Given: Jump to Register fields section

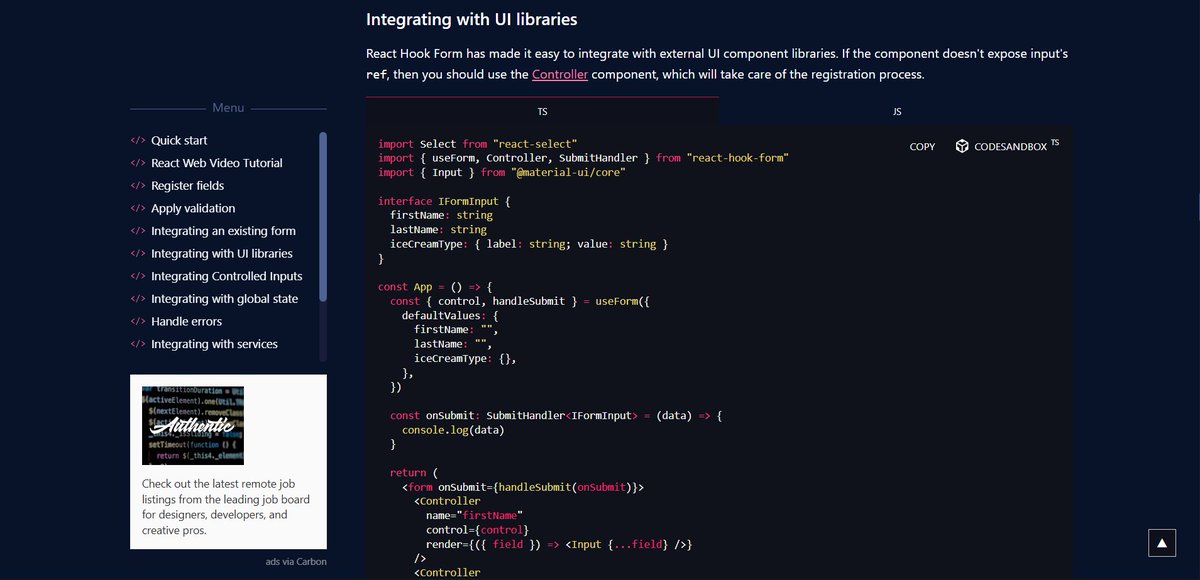Looking at the screenshot, I should [x=187, y=186].
